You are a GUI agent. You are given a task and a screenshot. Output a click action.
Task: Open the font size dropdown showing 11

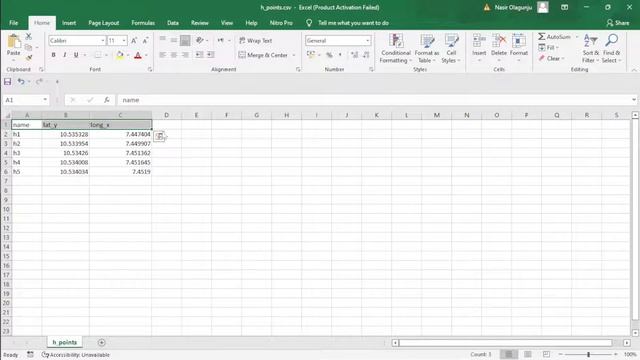(124, 40)
